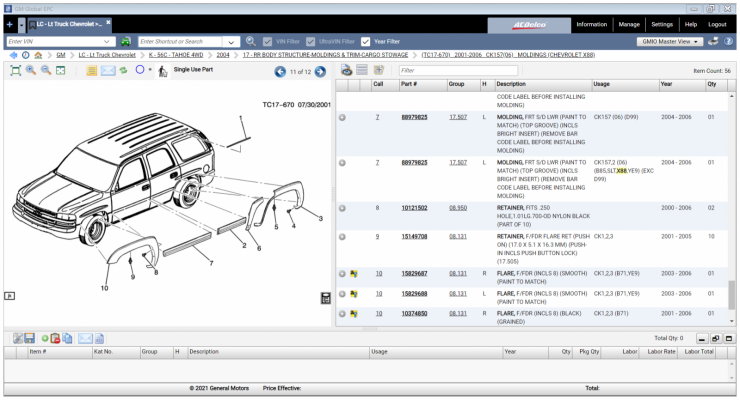Viewport: 740px width, 400px height.
Task: Zoom out of the illustration
Action: [46, 70]
